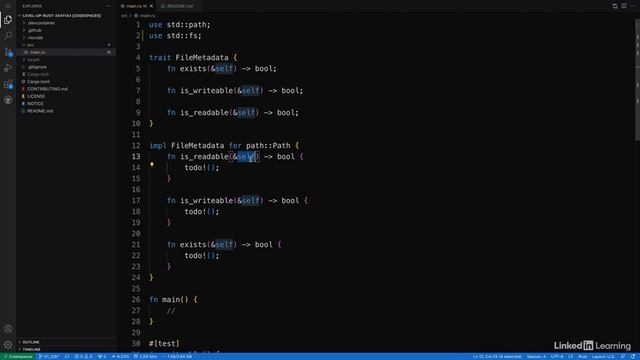Click the git branch indicator in status bar
This screenshot has height=360, width=640.
click(x=49, y=357)
